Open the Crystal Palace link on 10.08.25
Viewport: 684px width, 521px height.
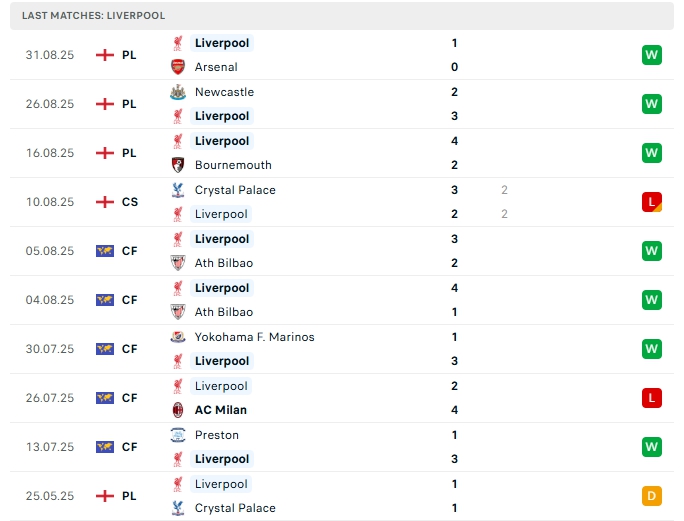(x=235, y=190)
